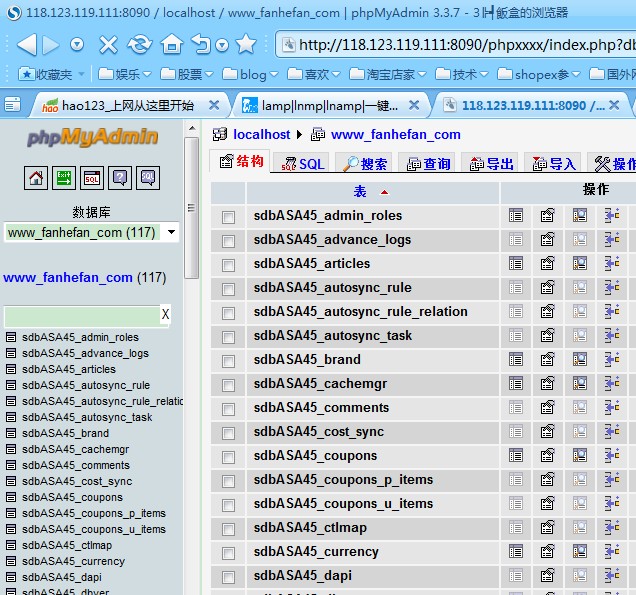Image resolution: width=636 pixels, height=595 pixels.
Task: Structure icon for sdbASA45_cachemgr row
Action: pos(547,383)
